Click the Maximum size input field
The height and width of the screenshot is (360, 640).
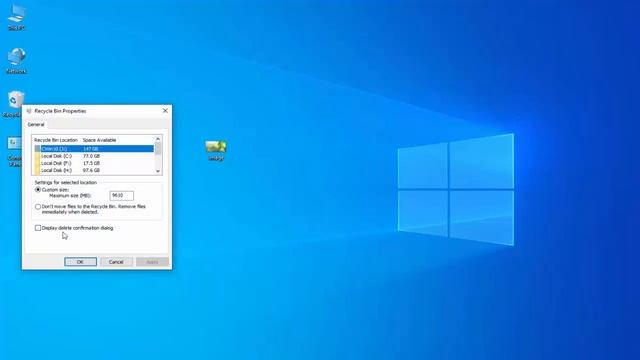pos(121,196)
